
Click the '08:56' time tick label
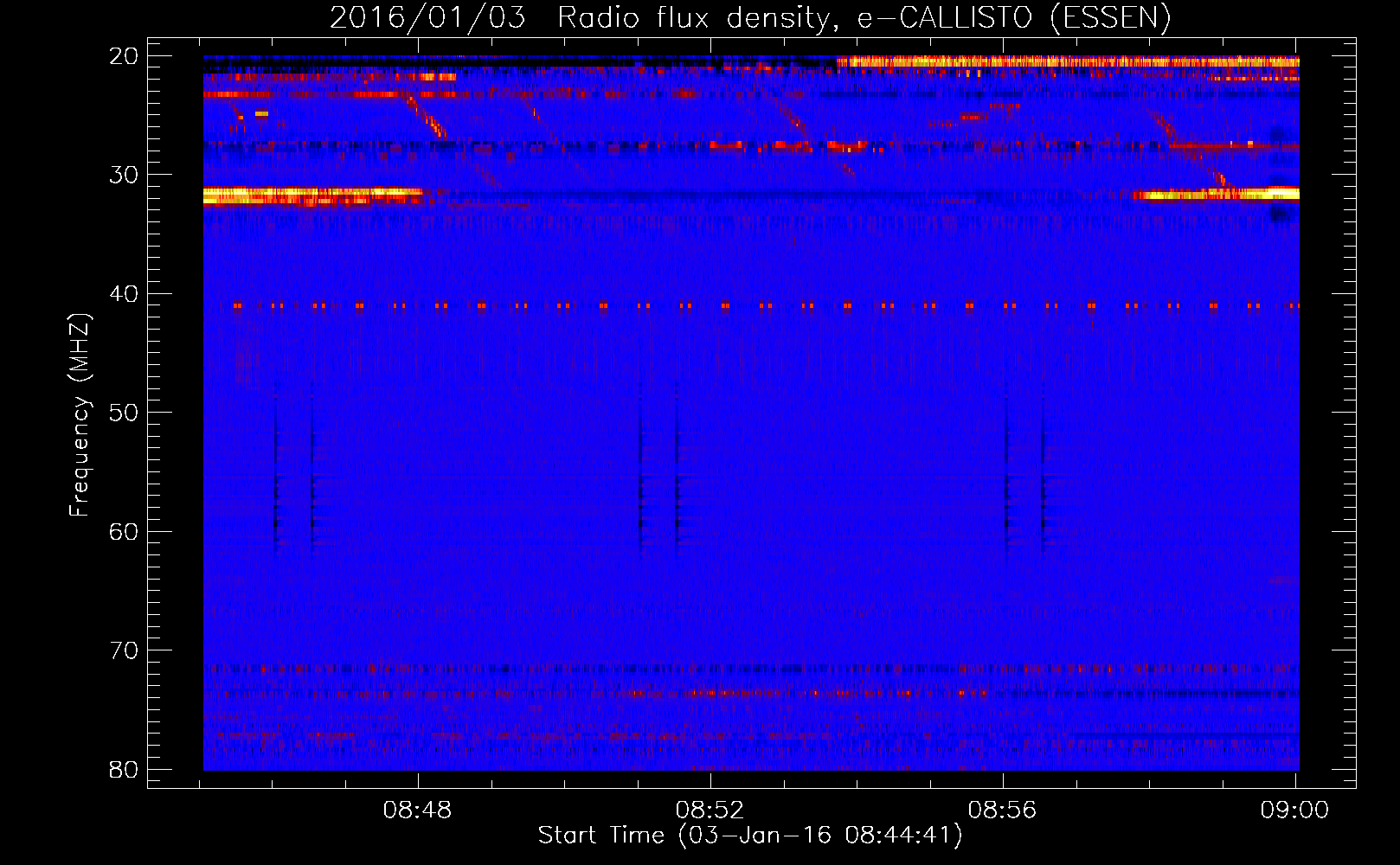(x=1003, y=811)
